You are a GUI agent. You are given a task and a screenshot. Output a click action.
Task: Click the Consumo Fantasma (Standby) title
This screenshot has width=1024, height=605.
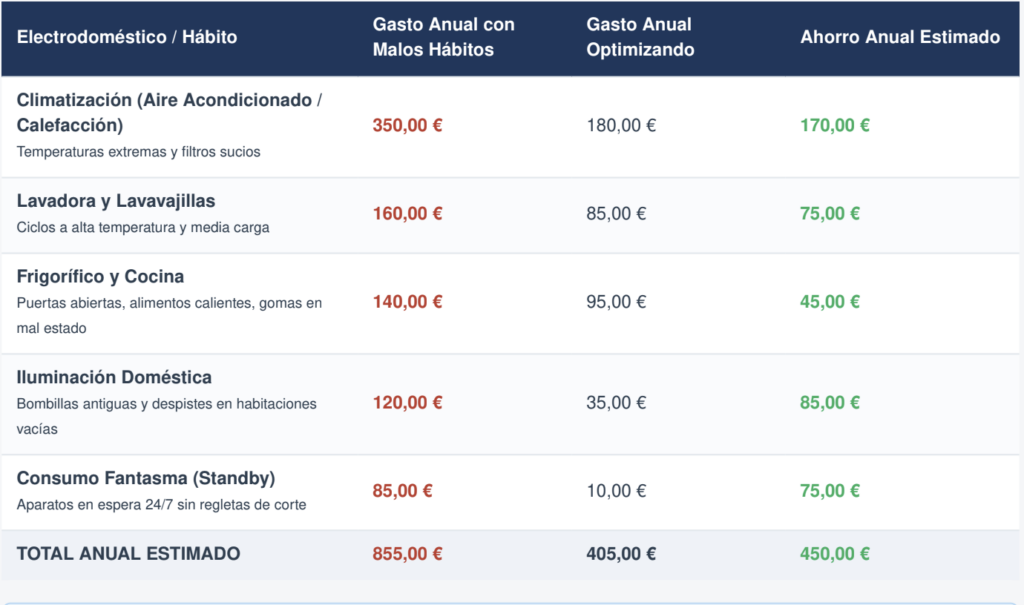[x=146, y=478]
